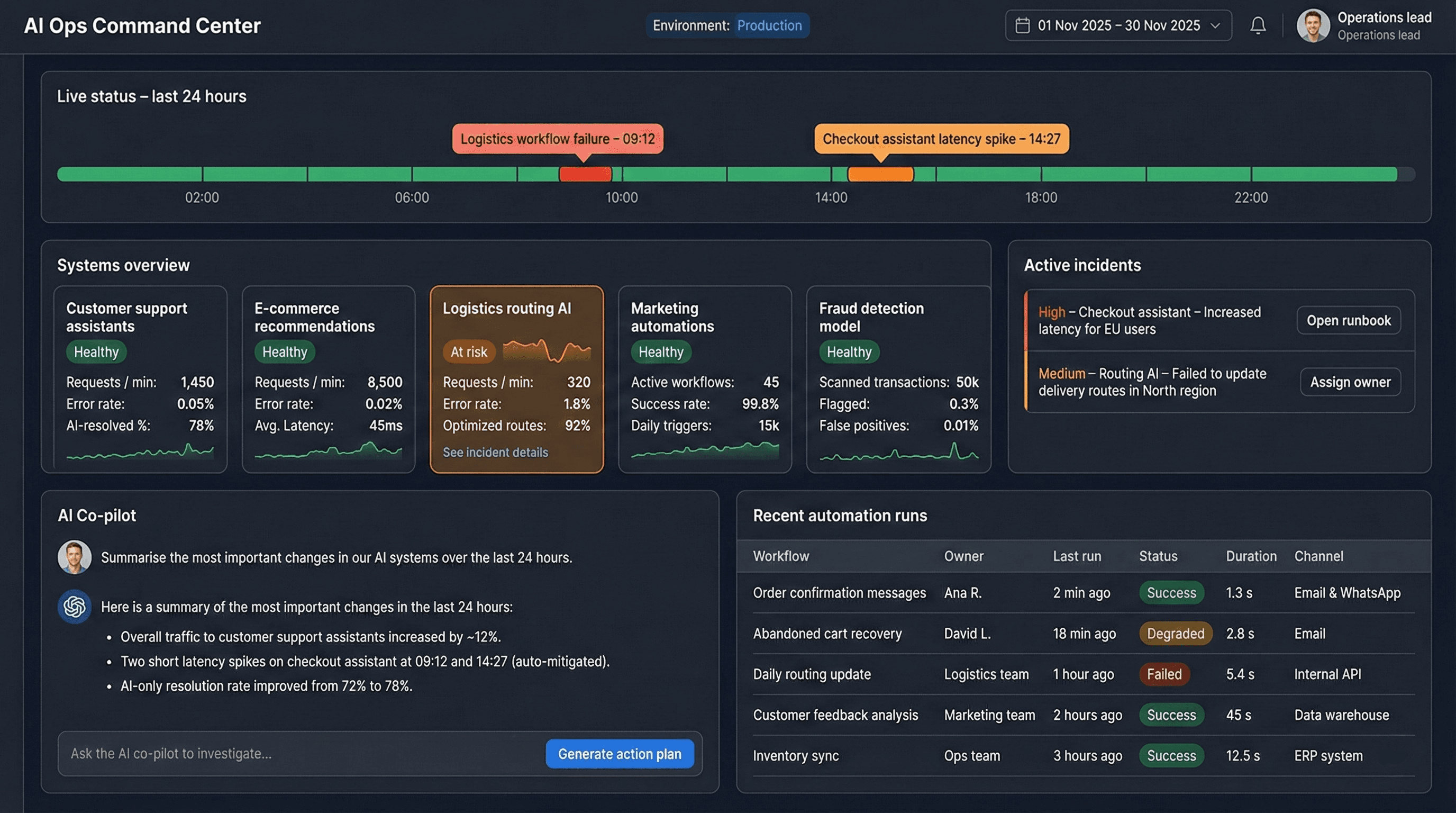Open the See incident details link
The image size is (1456, 813).
pyautogui.click(x=495, y=453)
